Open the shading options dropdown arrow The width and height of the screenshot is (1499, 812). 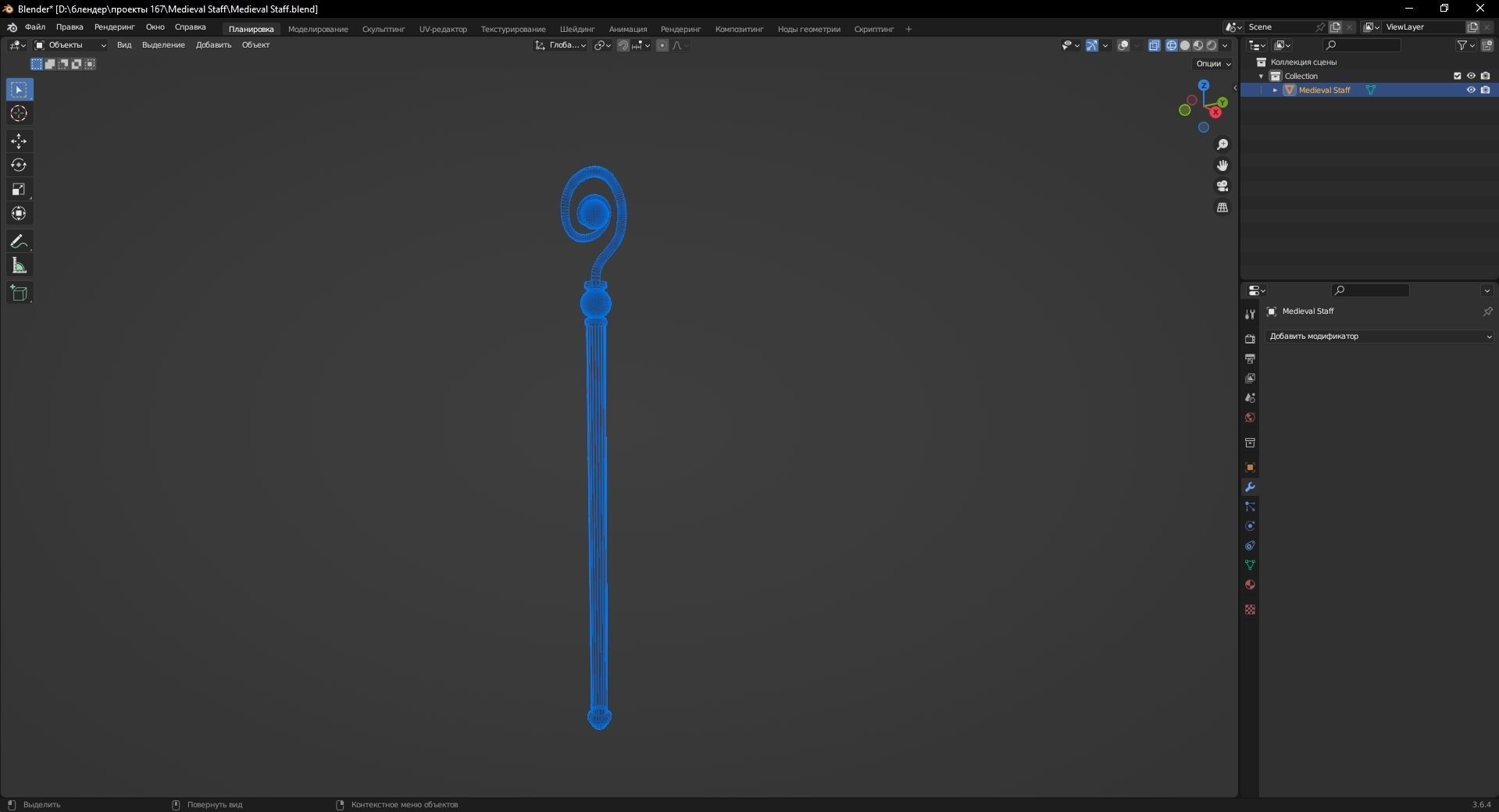[x=1226, y=45]
